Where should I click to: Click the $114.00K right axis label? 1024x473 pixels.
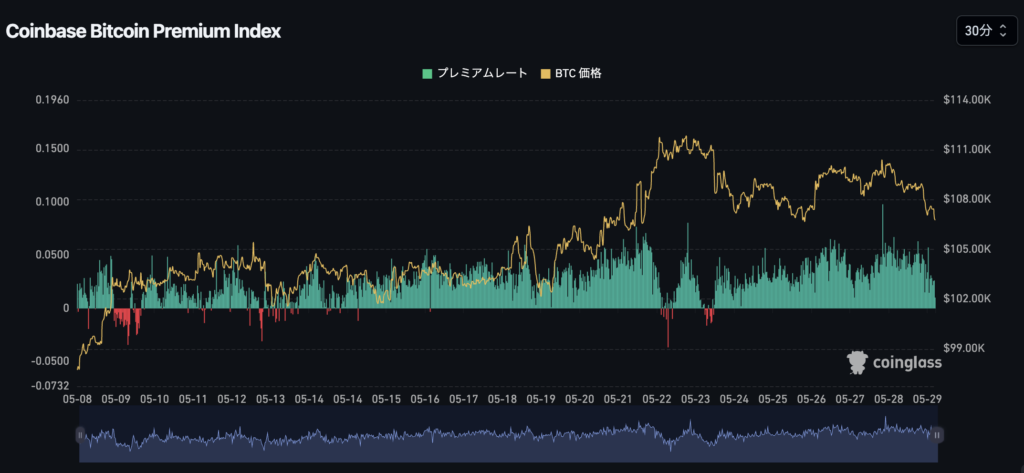pyautogui.click(x=967, y=100)
